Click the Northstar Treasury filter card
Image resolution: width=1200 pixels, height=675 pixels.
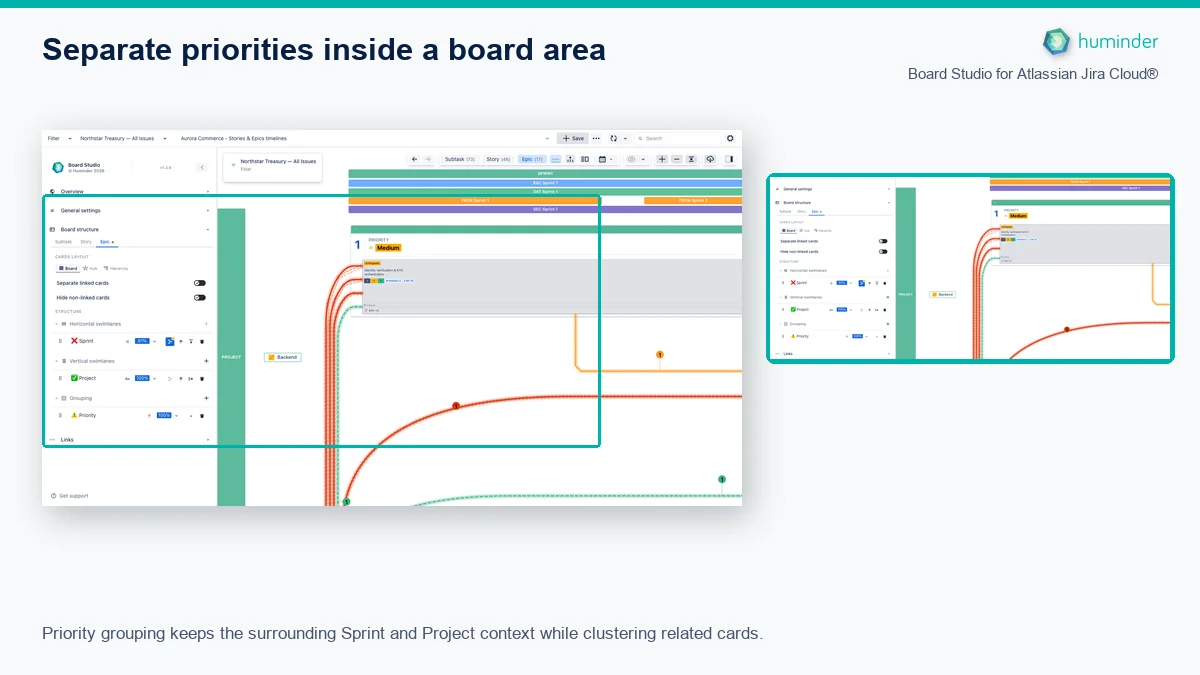[272, 167]
